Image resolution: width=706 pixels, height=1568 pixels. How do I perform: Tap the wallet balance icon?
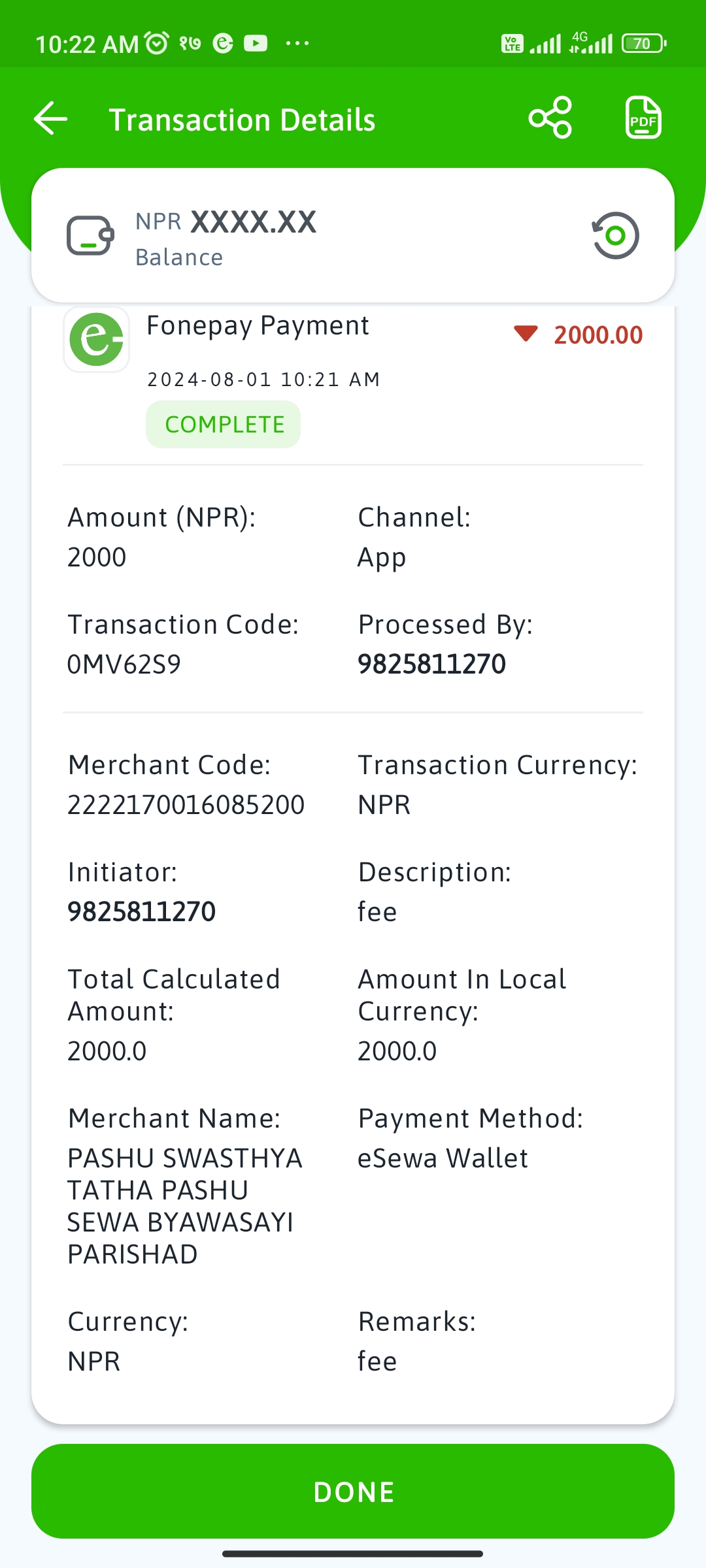pos(90,235)
